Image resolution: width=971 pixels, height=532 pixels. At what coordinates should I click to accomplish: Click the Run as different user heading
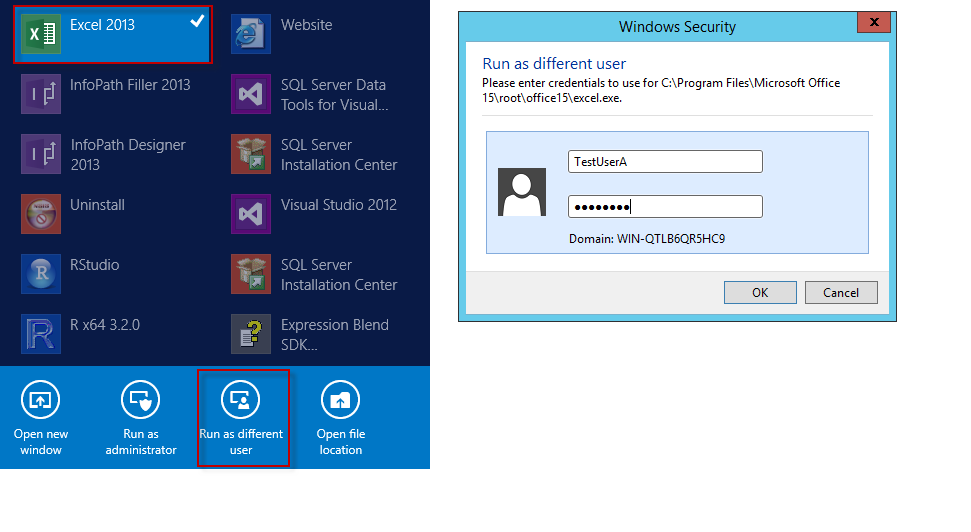(554, 64)
